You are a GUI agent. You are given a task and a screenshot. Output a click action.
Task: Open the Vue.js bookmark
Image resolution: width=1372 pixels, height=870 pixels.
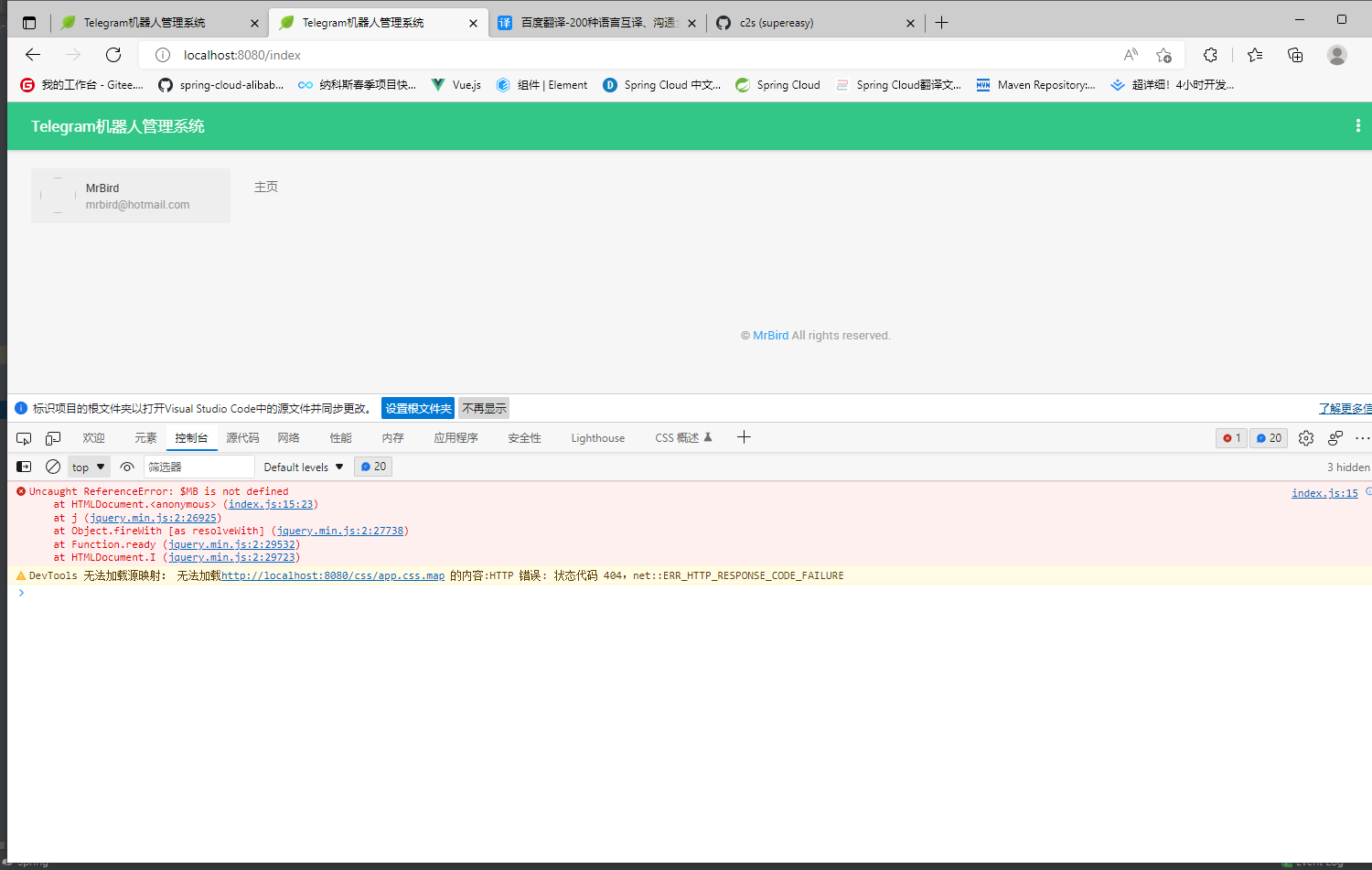tap(456, 85)
